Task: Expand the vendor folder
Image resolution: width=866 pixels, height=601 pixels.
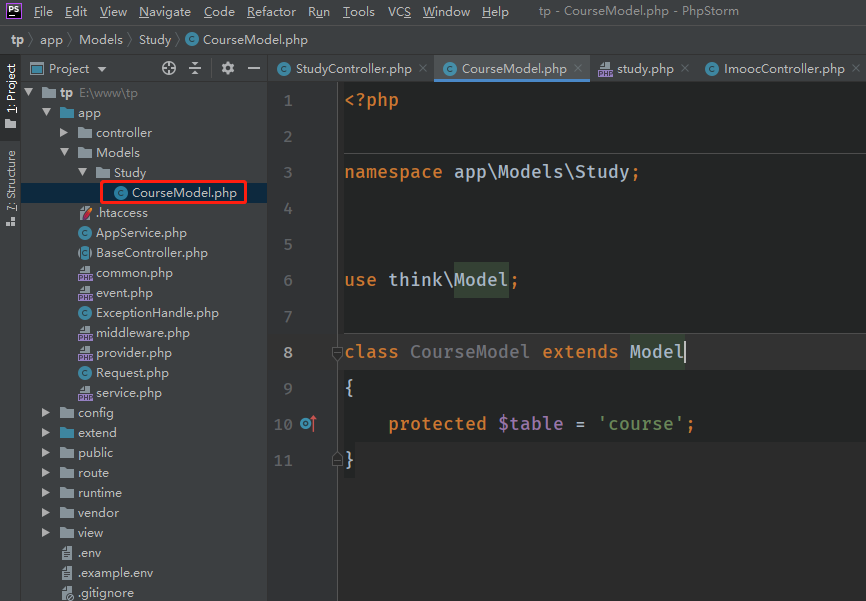Action: click(x=46, y=513)
